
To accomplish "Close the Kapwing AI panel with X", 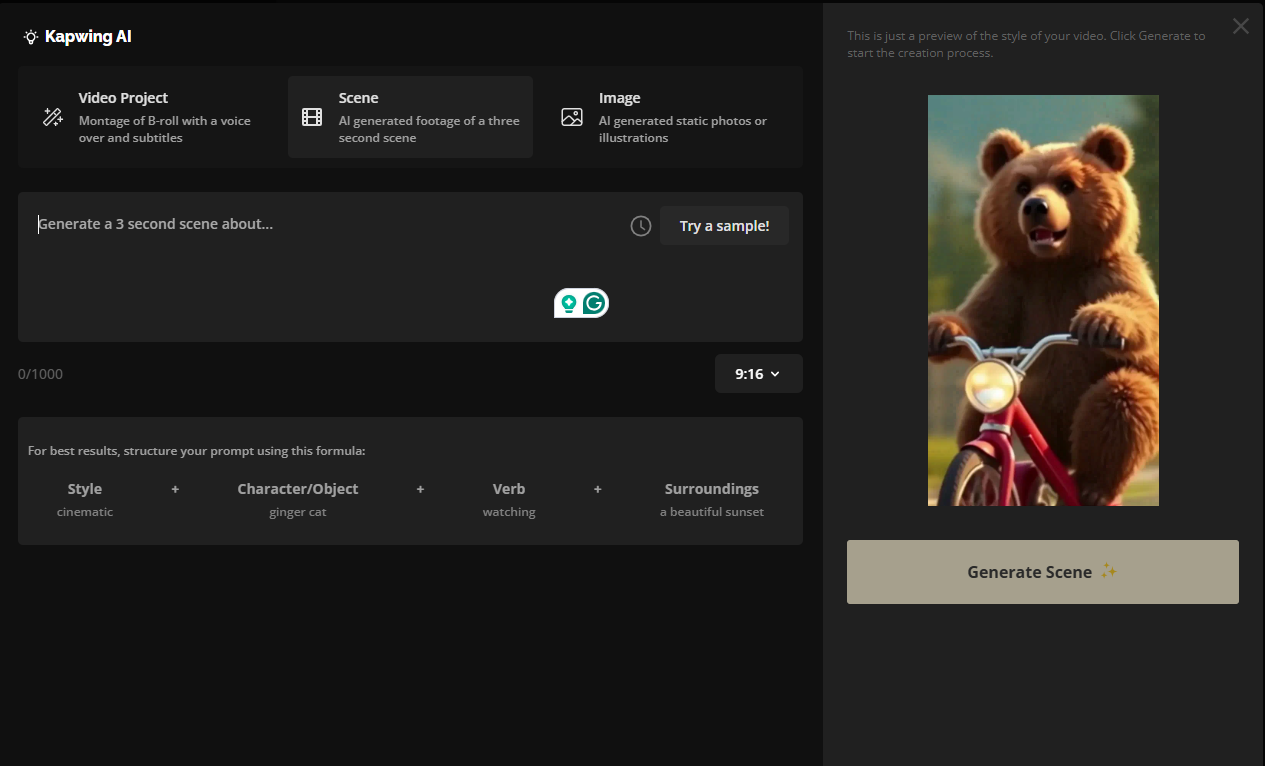I will click(1240, 27).
